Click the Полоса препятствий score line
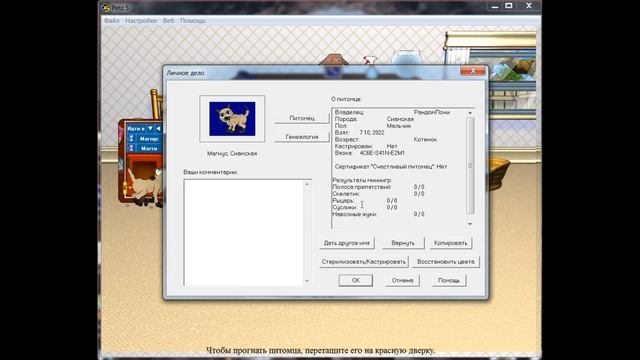This screenshot has width=640, height=360. (x=378, y=187)
